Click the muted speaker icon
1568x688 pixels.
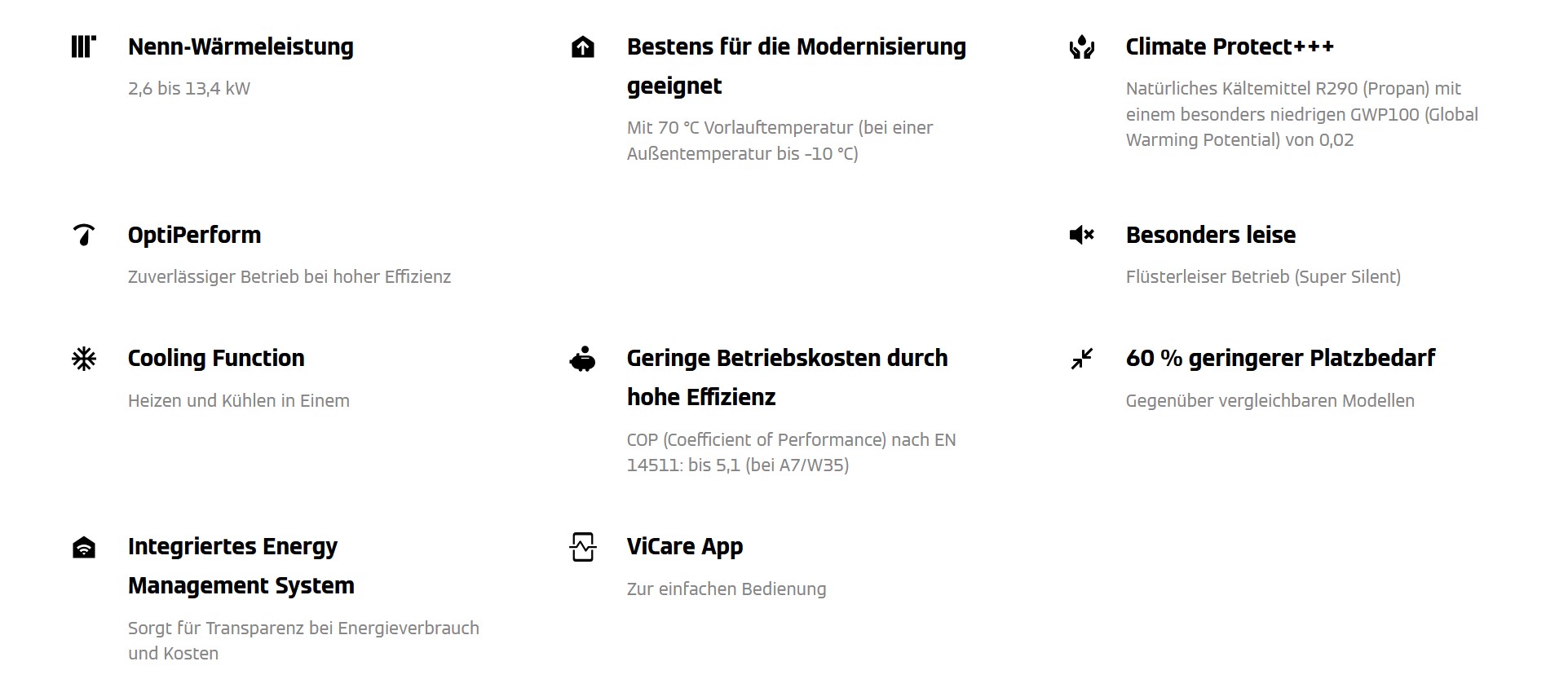pos(1082,235)
